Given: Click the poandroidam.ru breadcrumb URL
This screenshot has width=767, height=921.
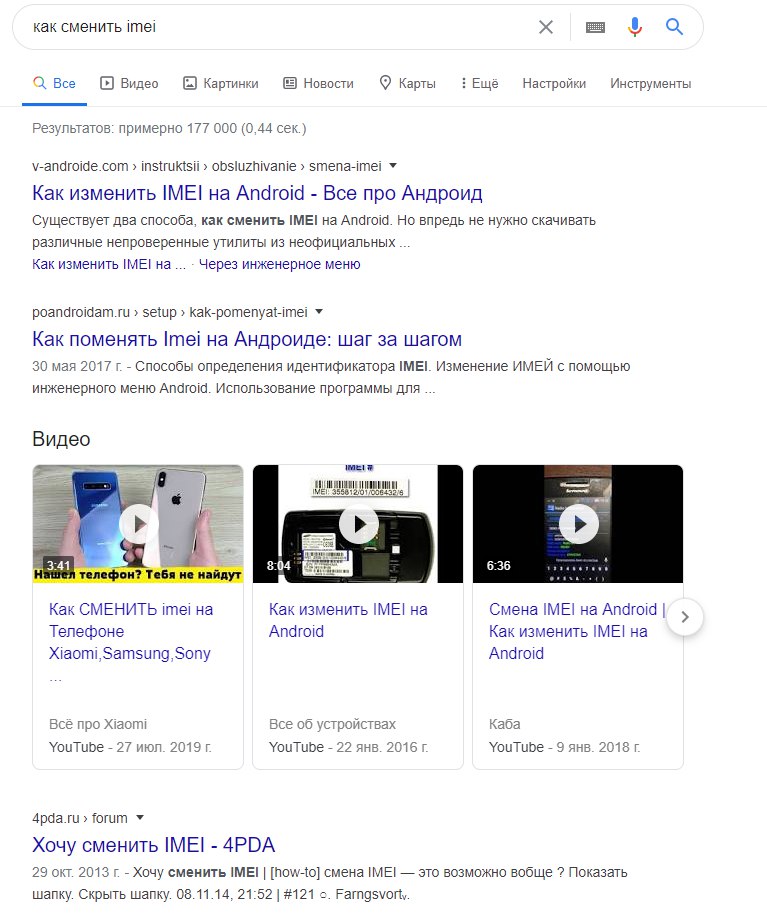Looking at the screenshot, I should [x=170, y=312].
